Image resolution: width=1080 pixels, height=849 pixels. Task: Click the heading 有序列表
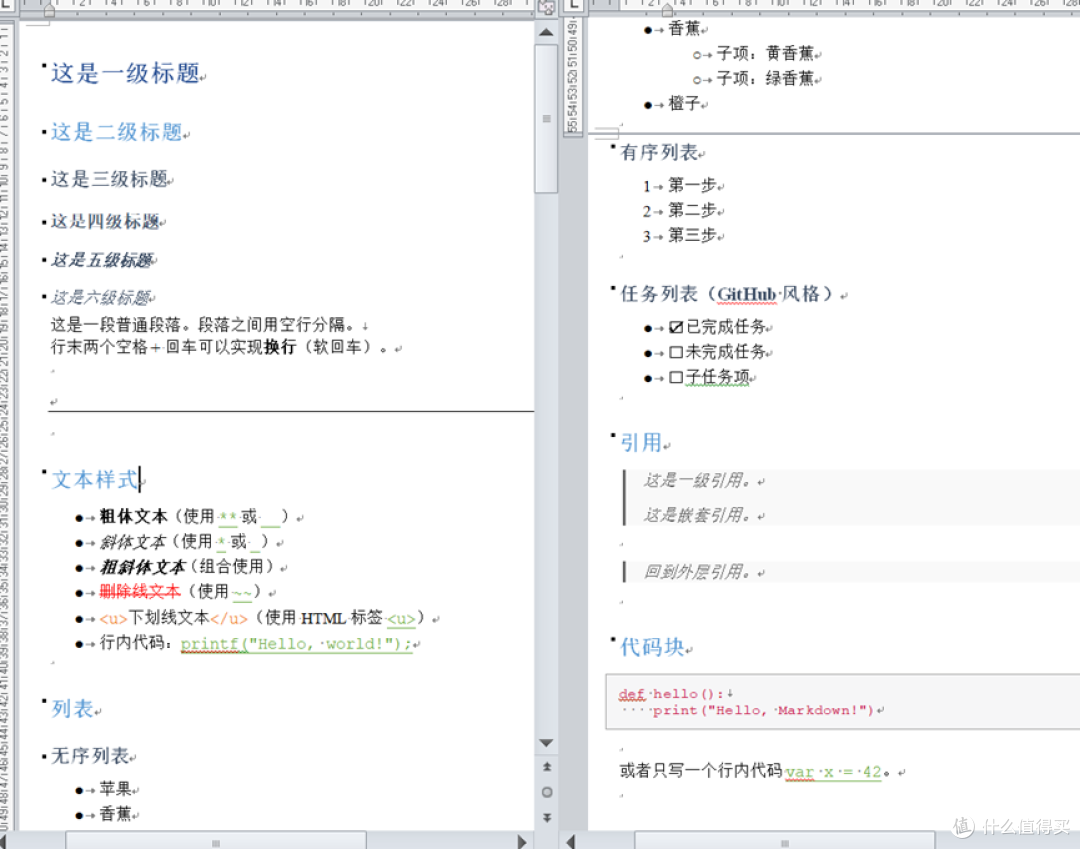pyautogui.click(x=659, y=152)
